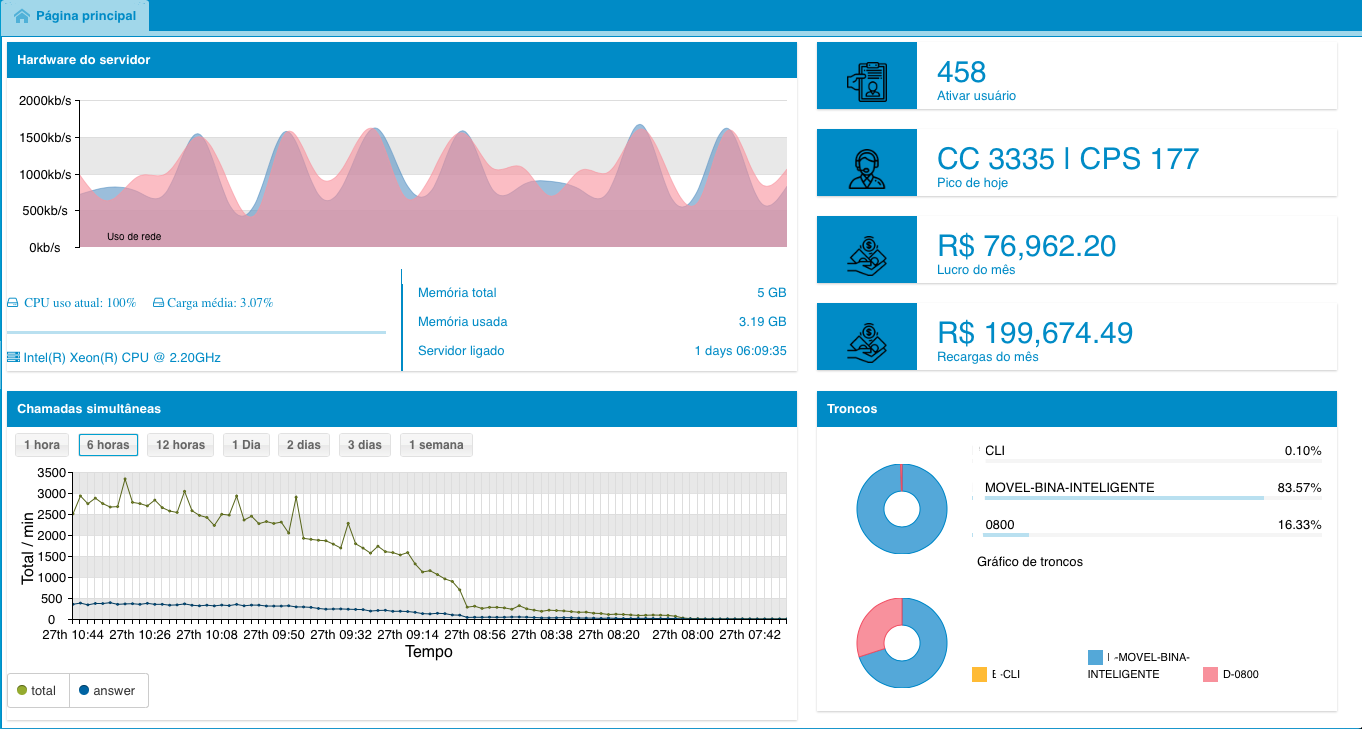Click the Intel(R) Xeon(R) CPU @ 2.20GHz text
This screenshot has height=729, width=1362.
122,357
